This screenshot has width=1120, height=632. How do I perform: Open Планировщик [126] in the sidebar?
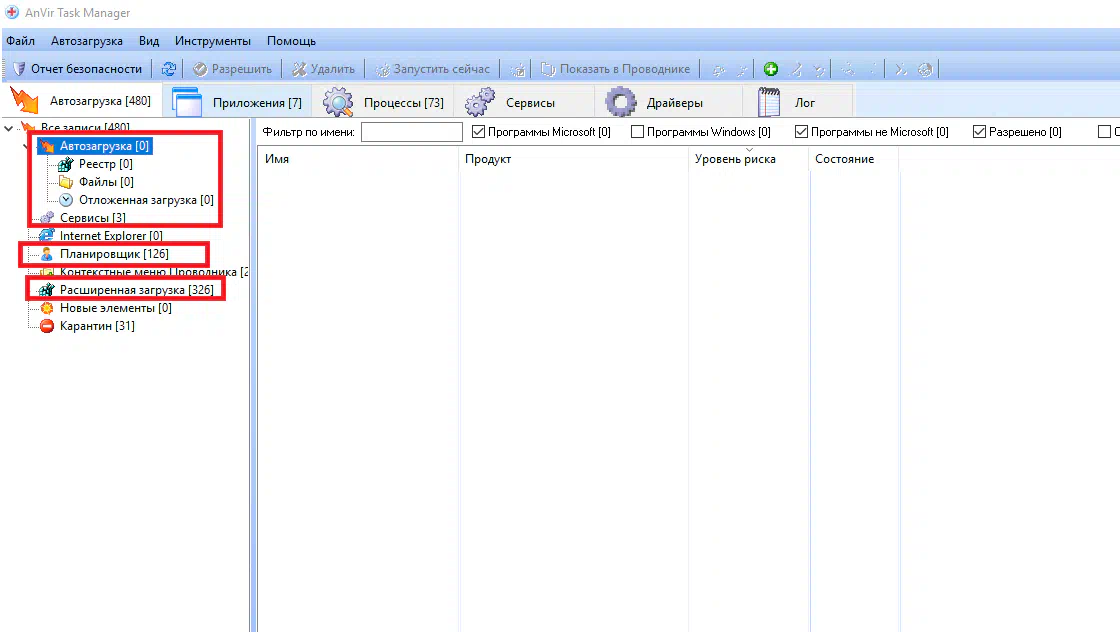(113, 254)
